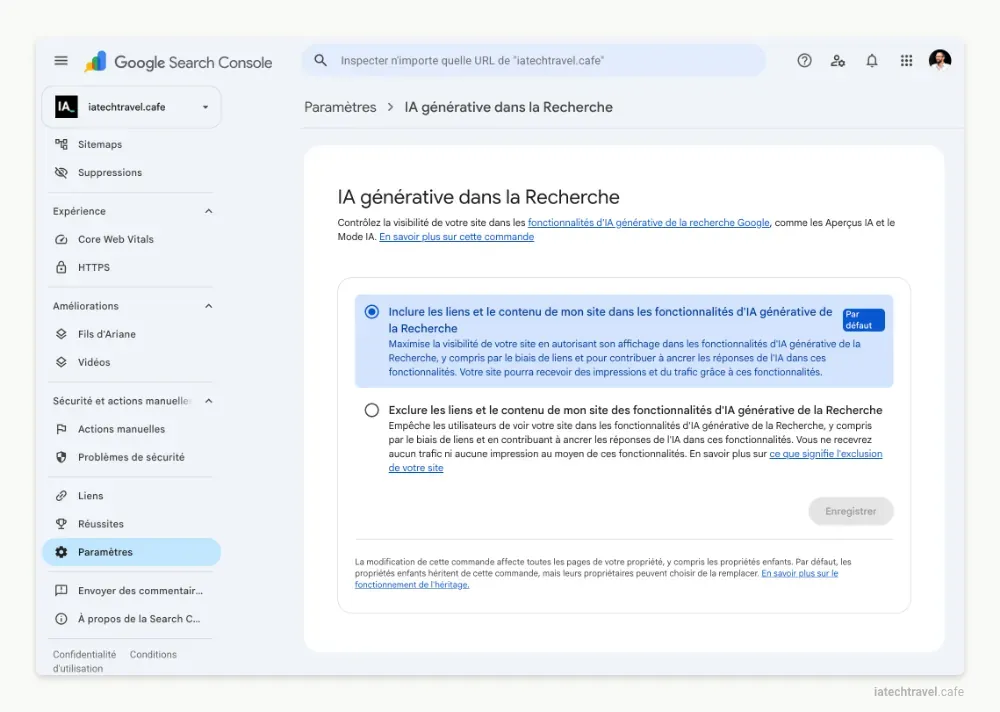Open the Vidéos report
Screen dimensions: 1000x712
131,362
